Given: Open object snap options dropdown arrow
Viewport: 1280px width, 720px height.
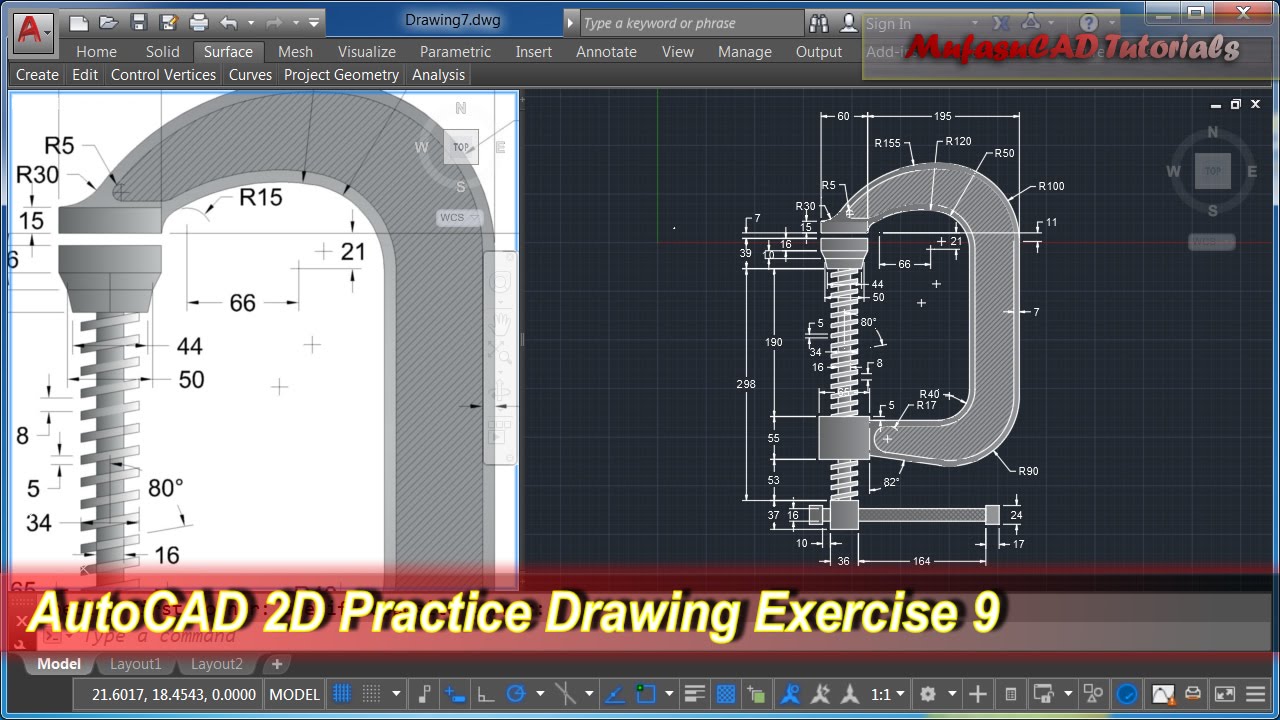Looking at the screenshot, I should click(669, 694).
